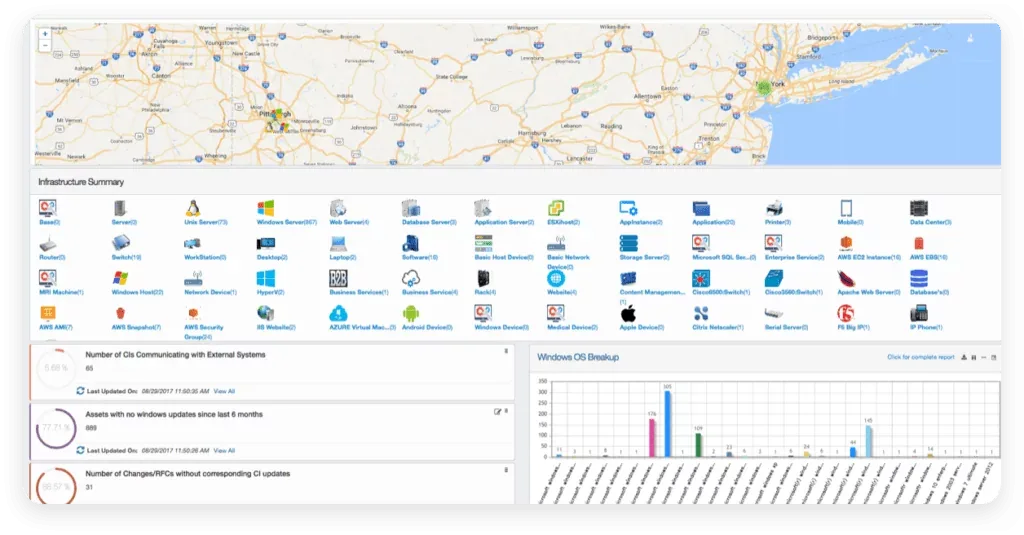The width and height of the screenshot is (1024, 535).
Task: Zoom in on the map with plus button
Action: coord(45,34)
